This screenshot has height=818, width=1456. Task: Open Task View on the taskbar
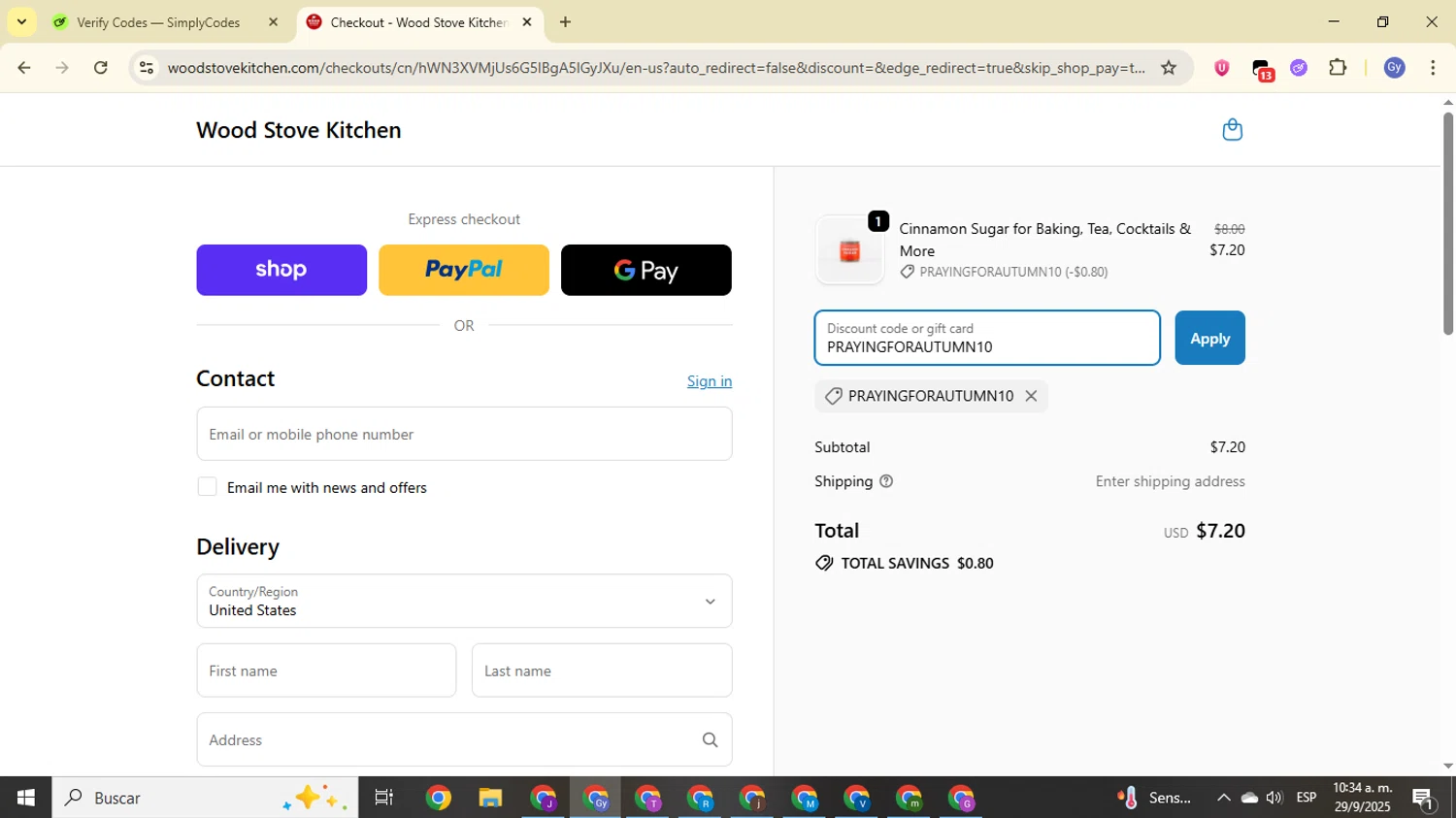[x=384, y=798]
